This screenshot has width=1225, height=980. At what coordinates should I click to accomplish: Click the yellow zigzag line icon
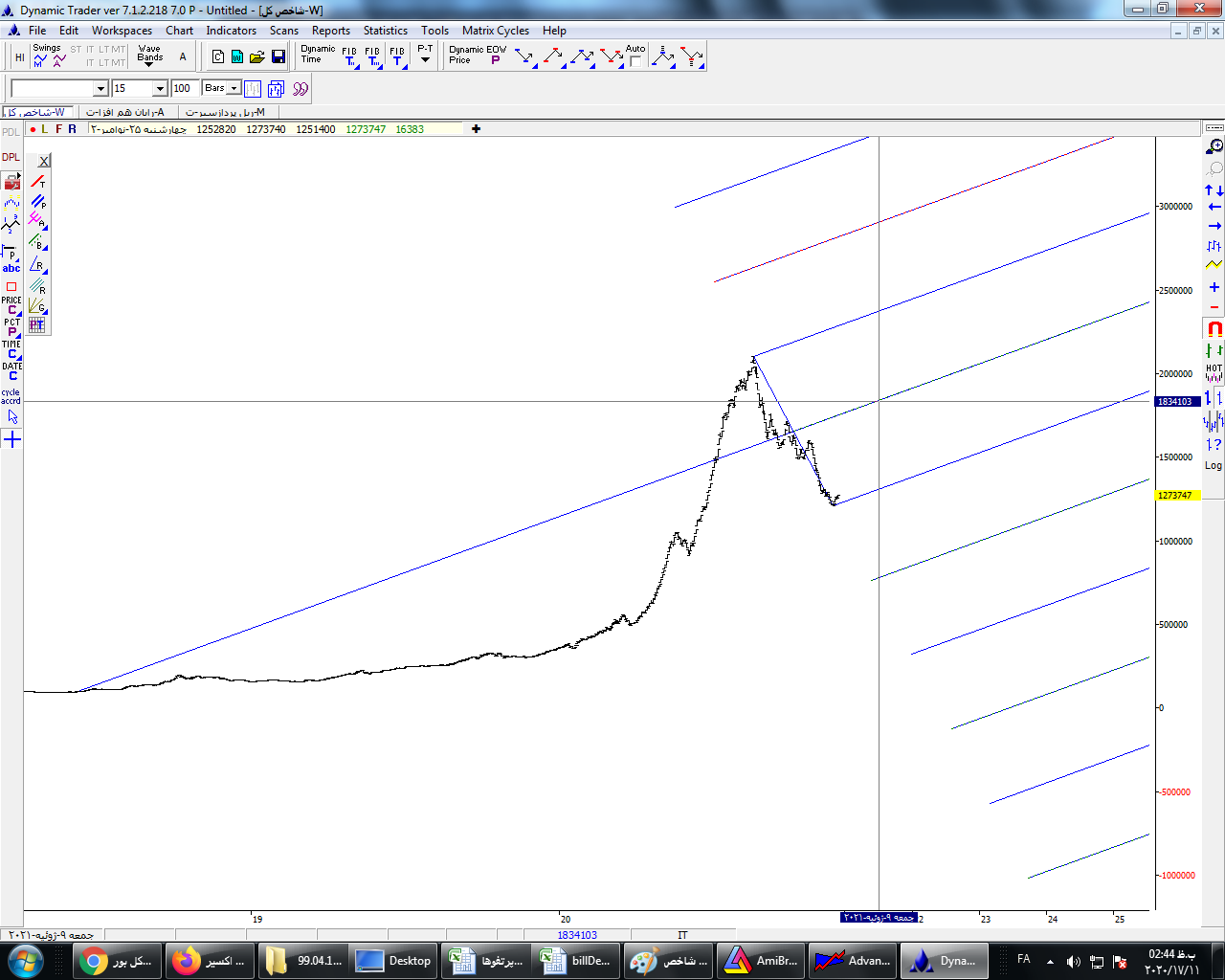(x=1214, y=264)
